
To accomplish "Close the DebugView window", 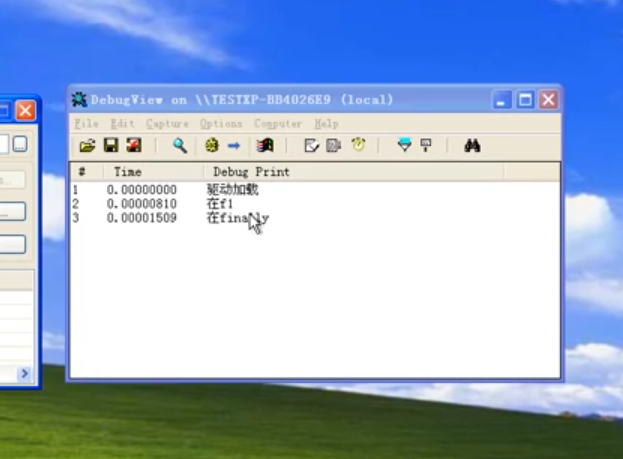I will pos(549,99).
